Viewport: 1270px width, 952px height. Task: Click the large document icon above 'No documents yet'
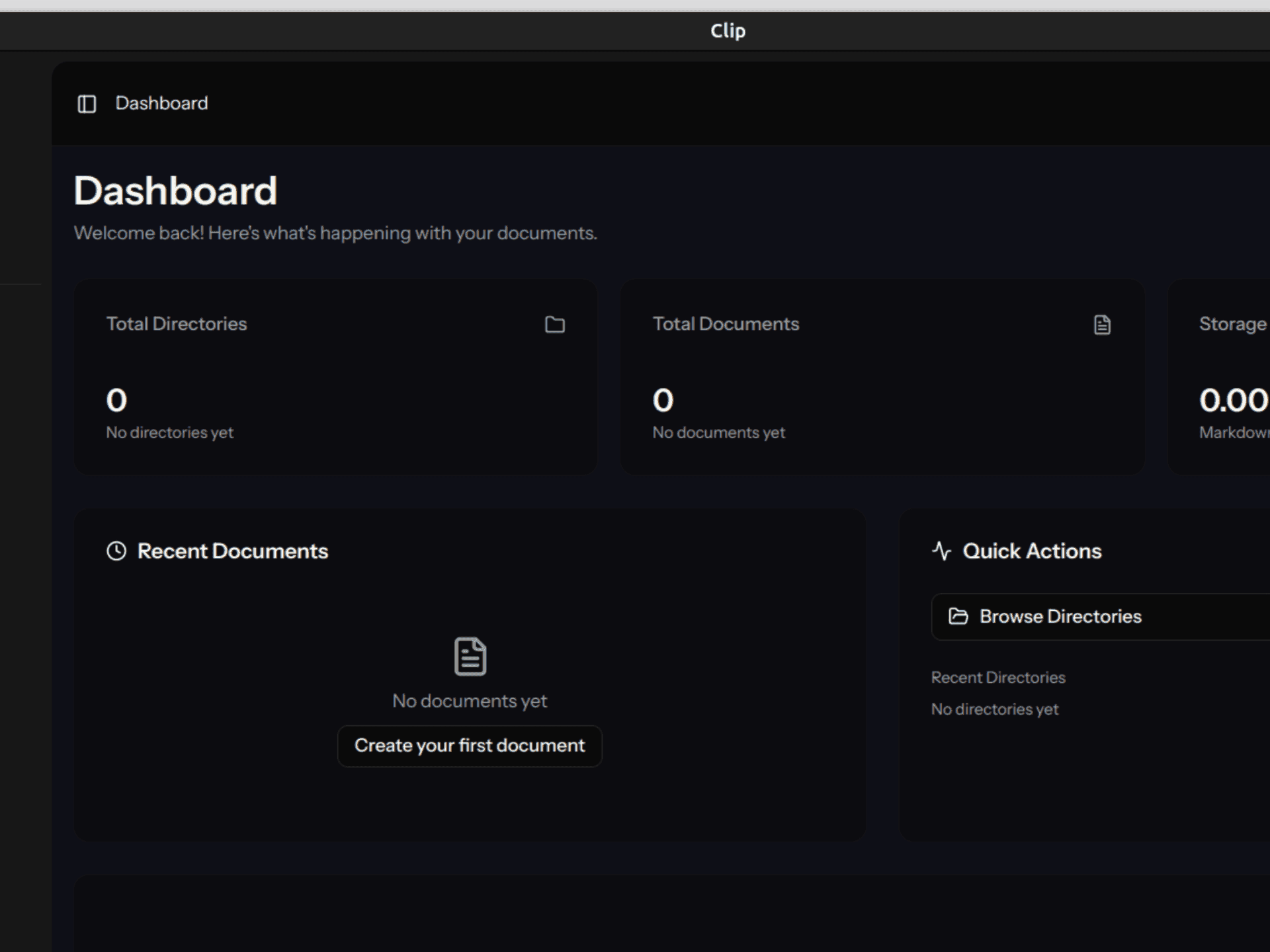470,656
